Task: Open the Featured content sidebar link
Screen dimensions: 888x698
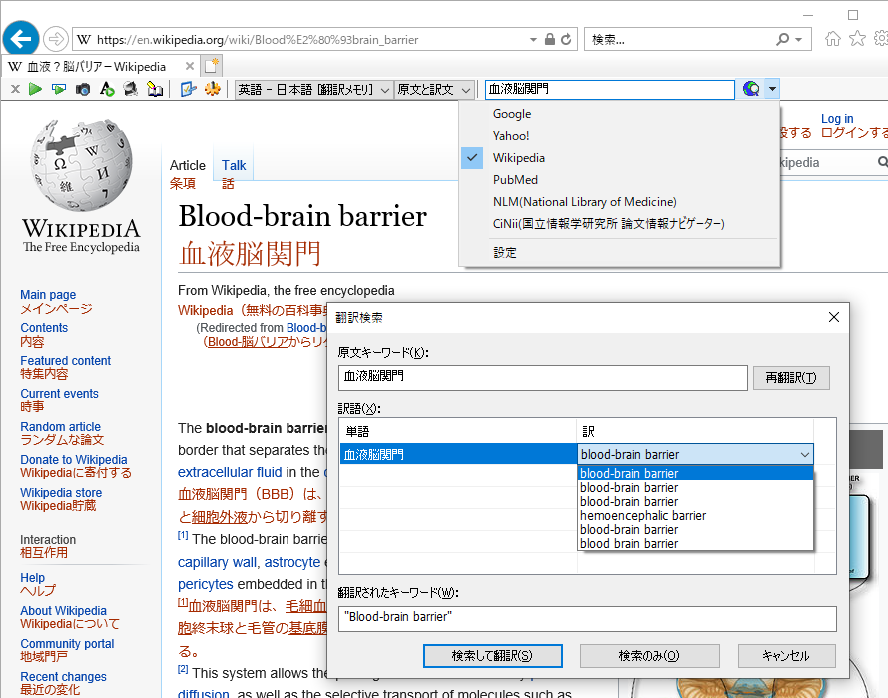Action: (66, 361)
